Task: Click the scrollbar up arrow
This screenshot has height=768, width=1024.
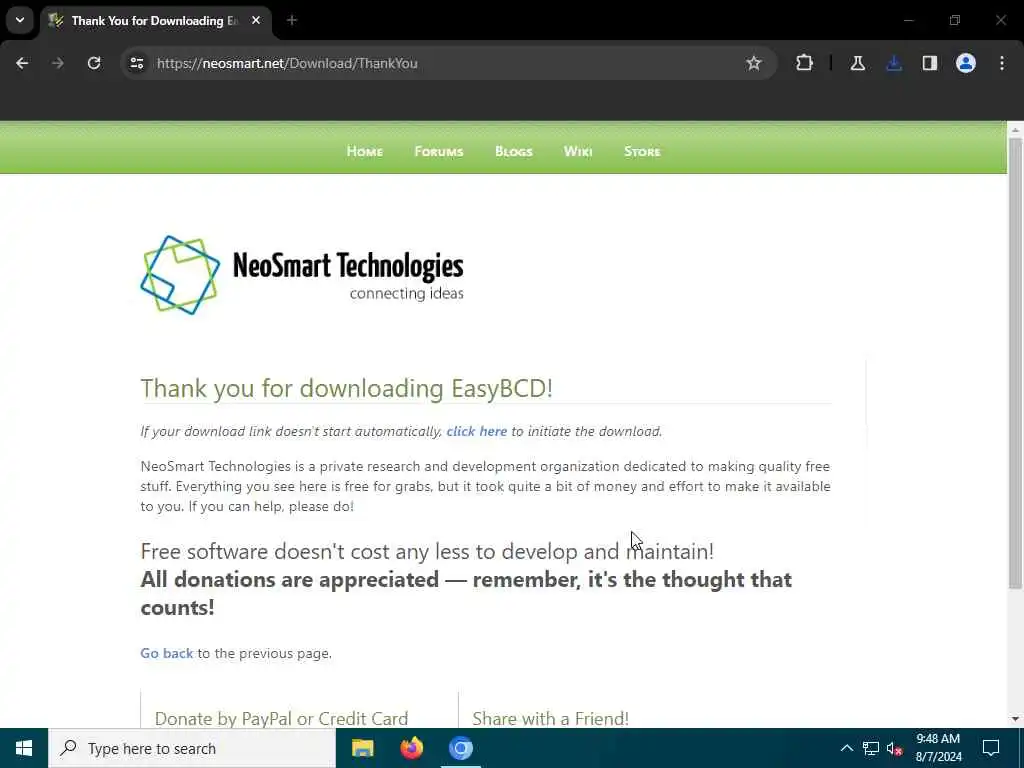Action: [1015, 130]
